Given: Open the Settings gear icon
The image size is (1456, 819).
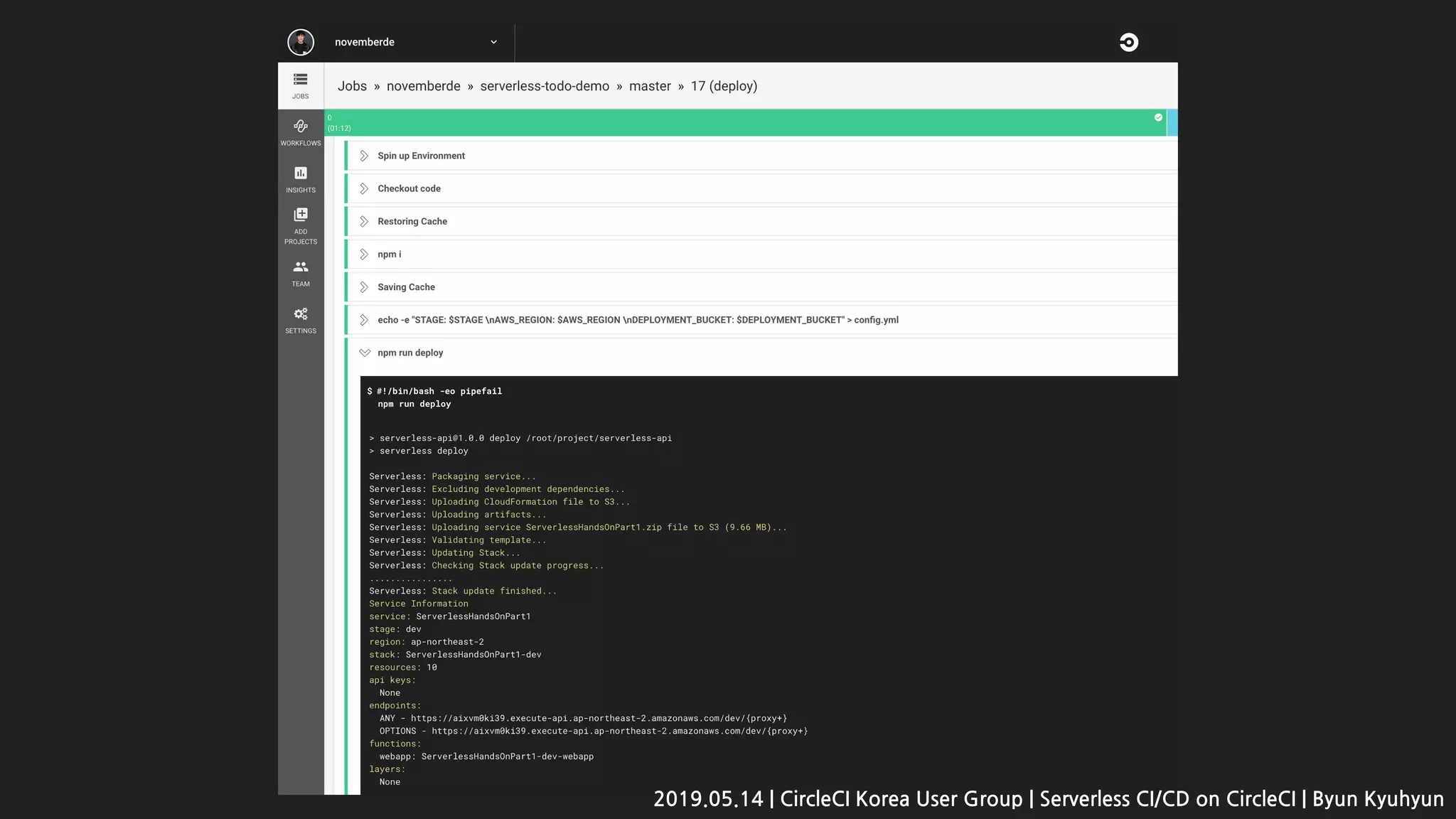Looking at the screenshot, I should click(x=301, y=314).
